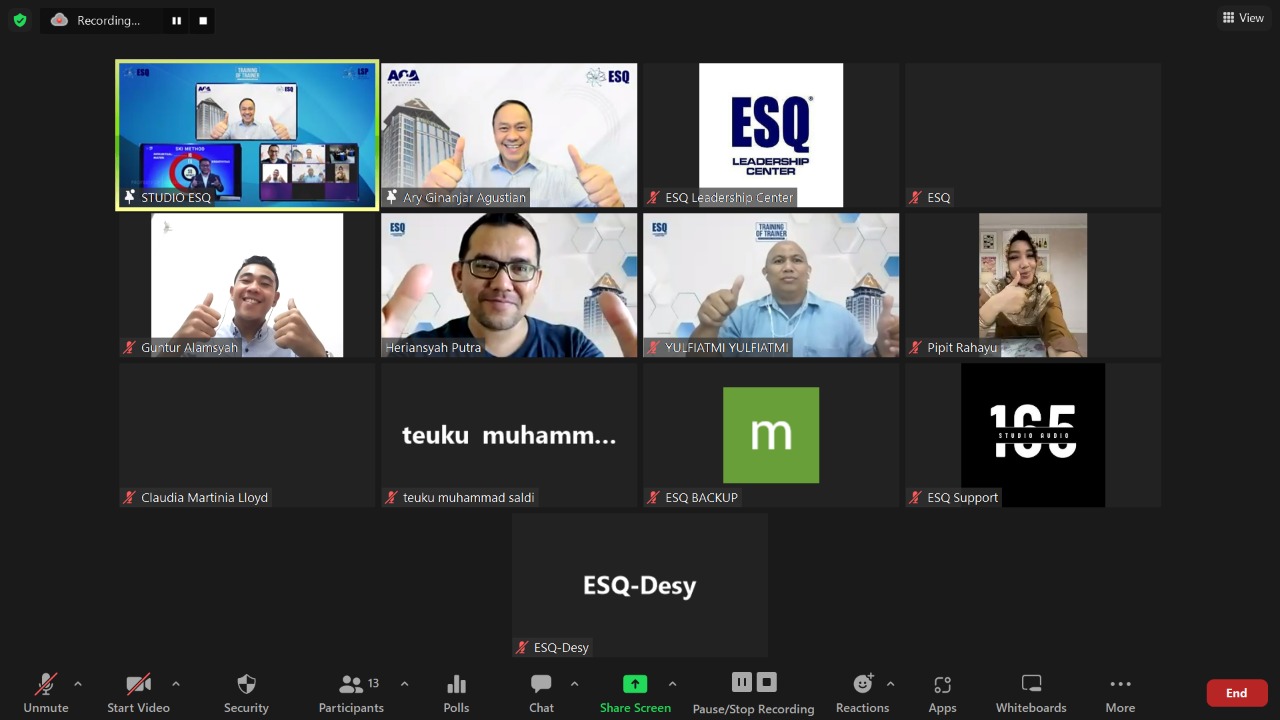Stop recording from bottom toolbar
Screen dimensions: 1280x720
tap(767, 682)
